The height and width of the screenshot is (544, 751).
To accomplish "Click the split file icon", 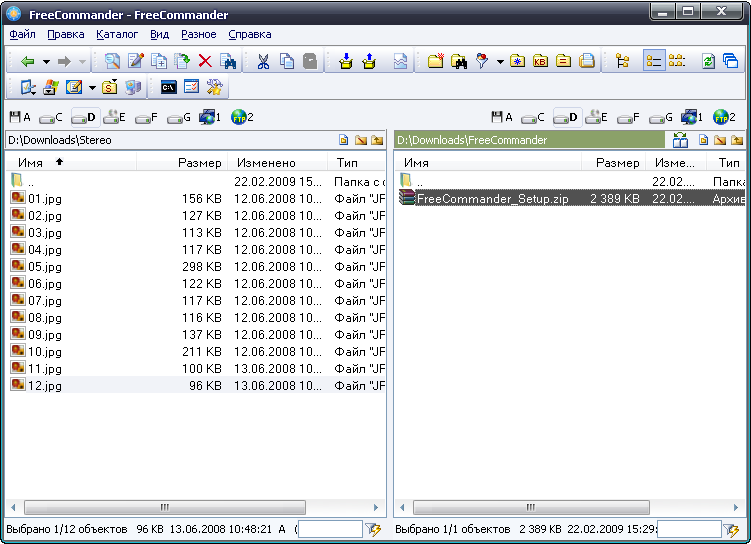I will [400, 61].
